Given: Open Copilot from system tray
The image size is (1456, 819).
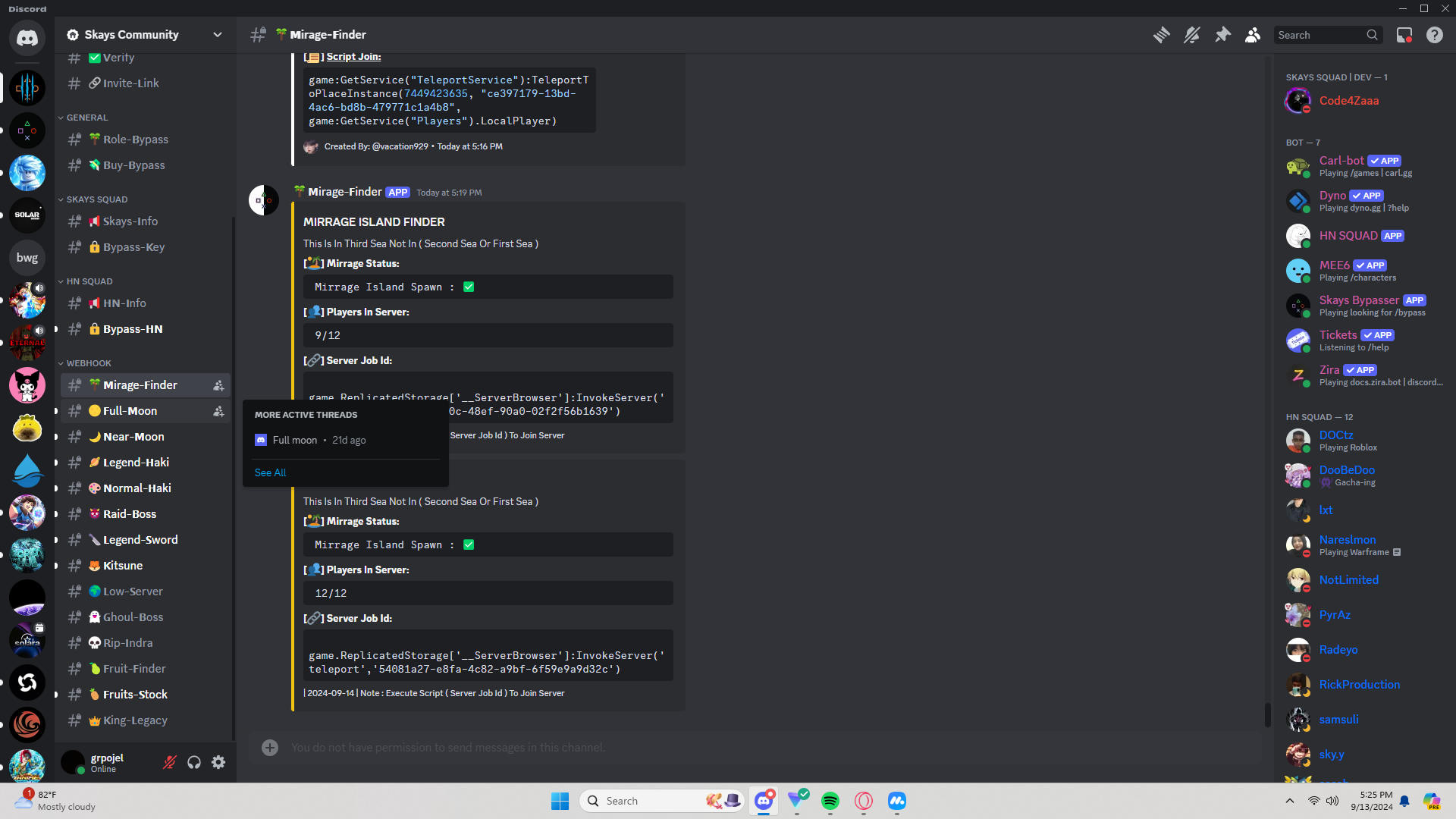Looking at the screenshot, I should [x=1432, y=801].
